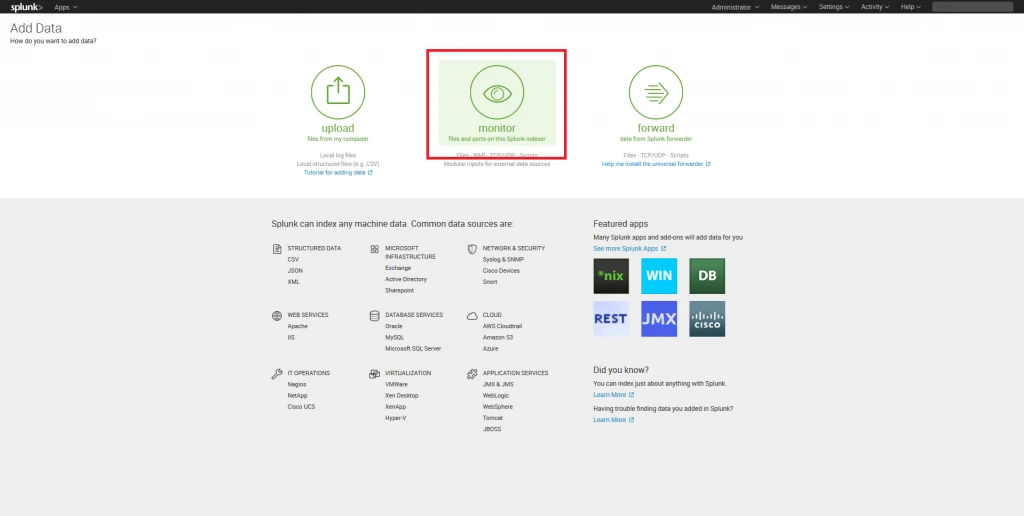Screen dimensions: 1024x516
Task: Choose the forward data arrow icon
Action: [656, 92]
